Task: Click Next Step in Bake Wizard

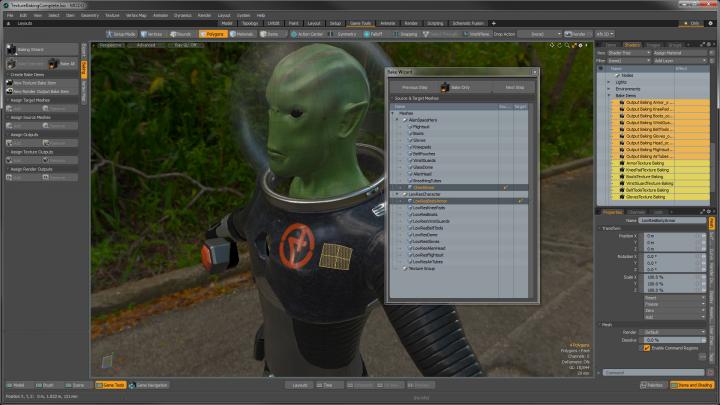Action: [514, 87]
